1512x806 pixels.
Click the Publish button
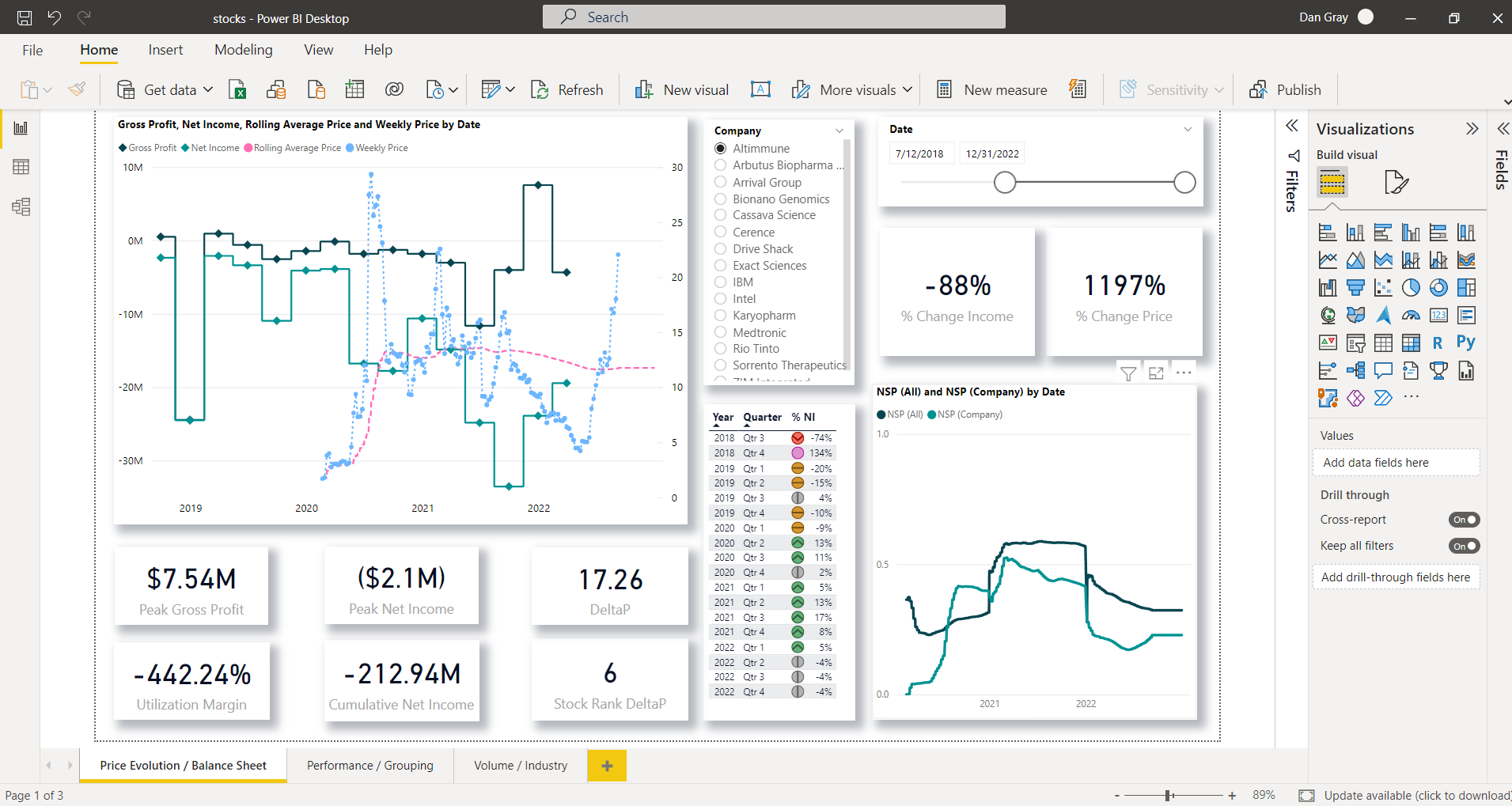(1285, 90)
